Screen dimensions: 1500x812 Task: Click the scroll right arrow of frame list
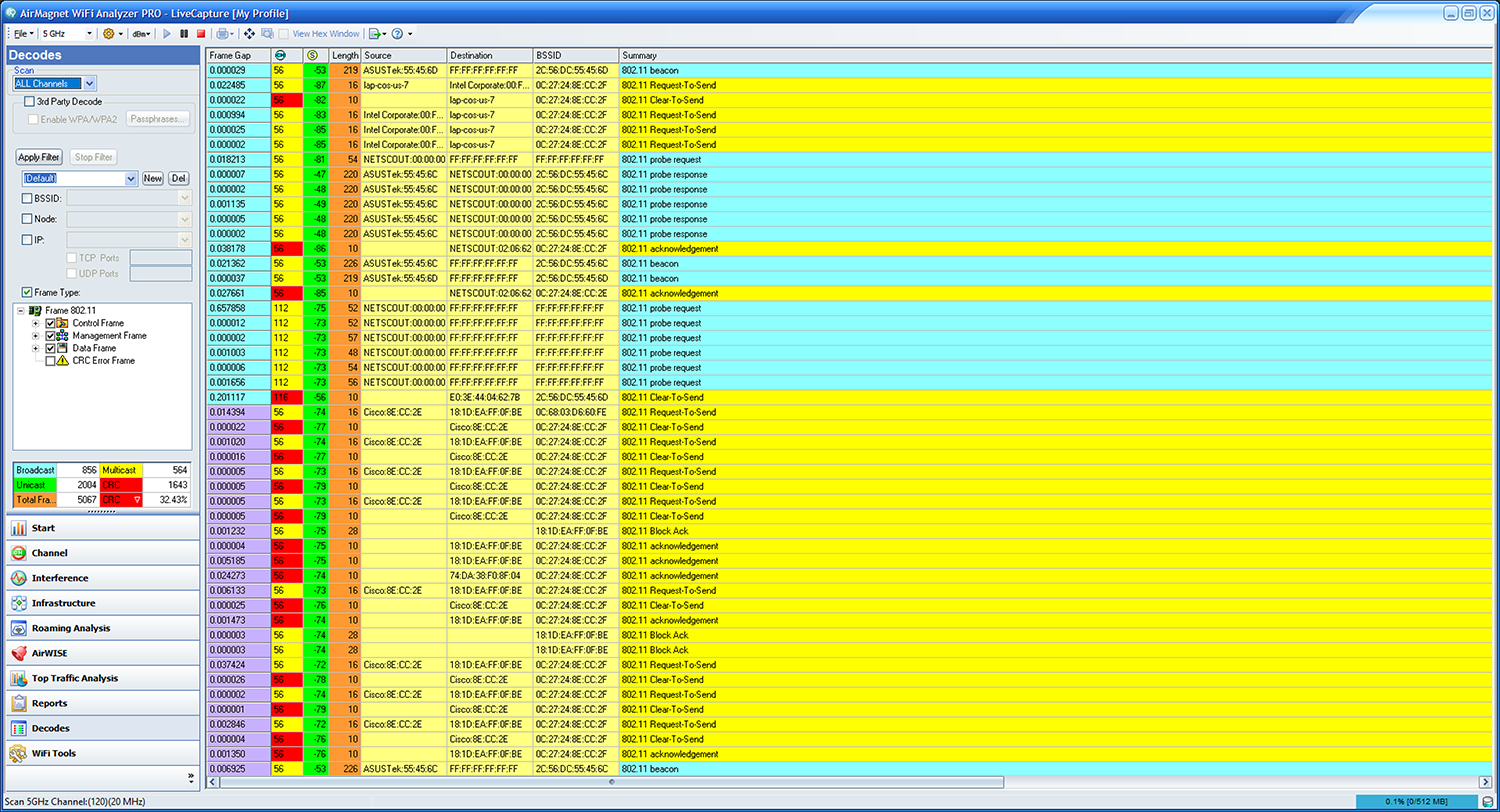point(1485,782)
